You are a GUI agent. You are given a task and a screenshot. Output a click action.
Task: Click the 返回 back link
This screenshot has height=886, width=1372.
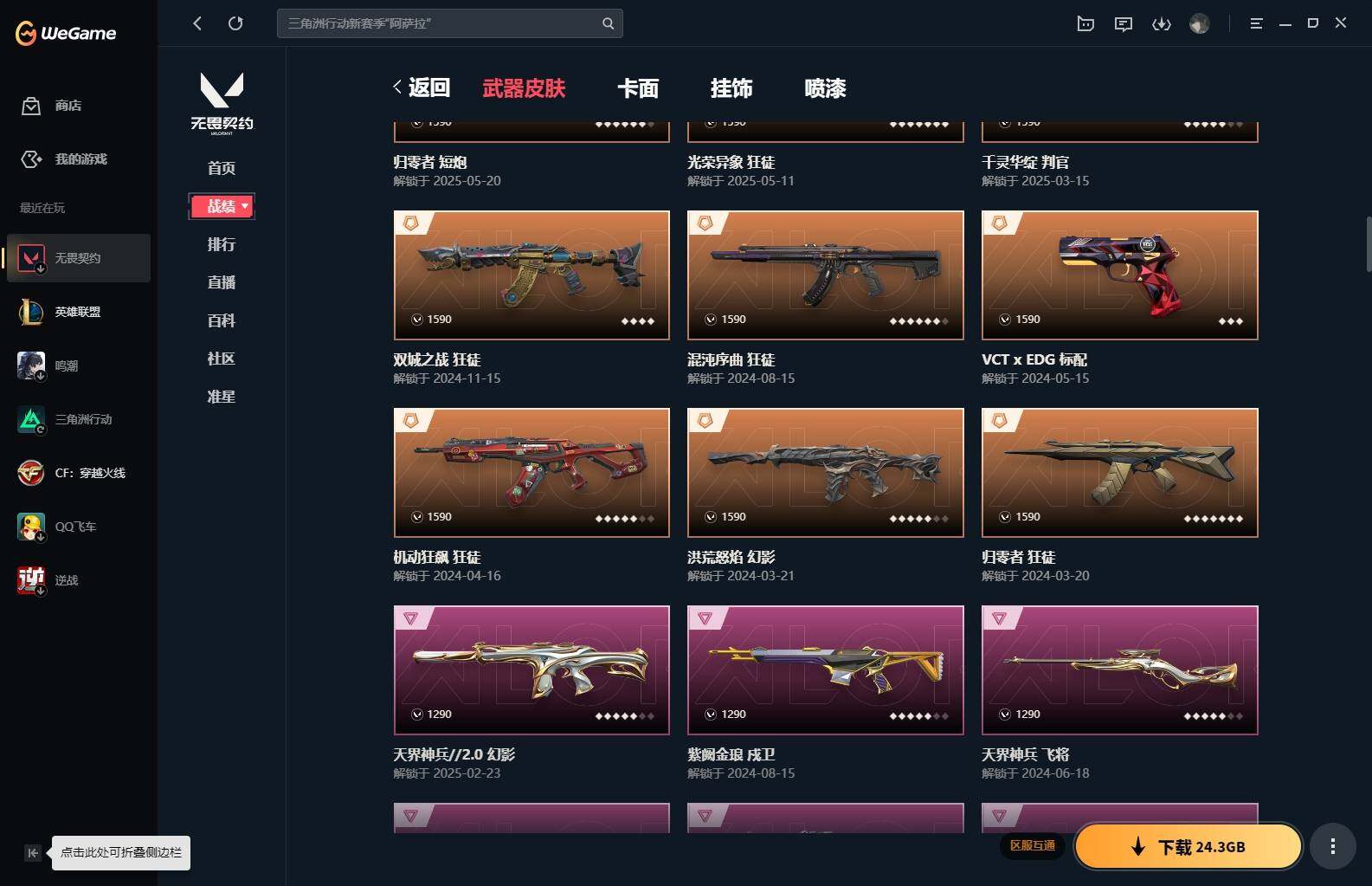click(x=422, y=87)
